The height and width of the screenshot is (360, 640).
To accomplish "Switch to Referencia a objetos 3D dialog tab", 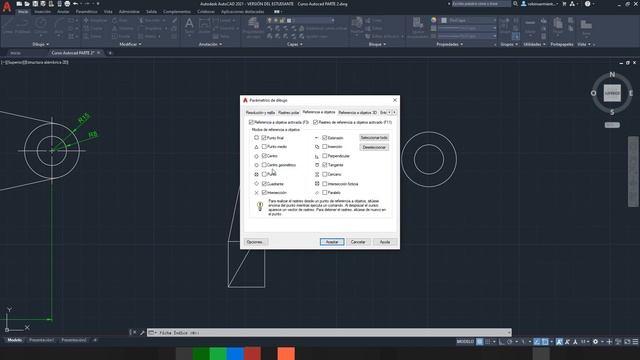I will [358, 113].
